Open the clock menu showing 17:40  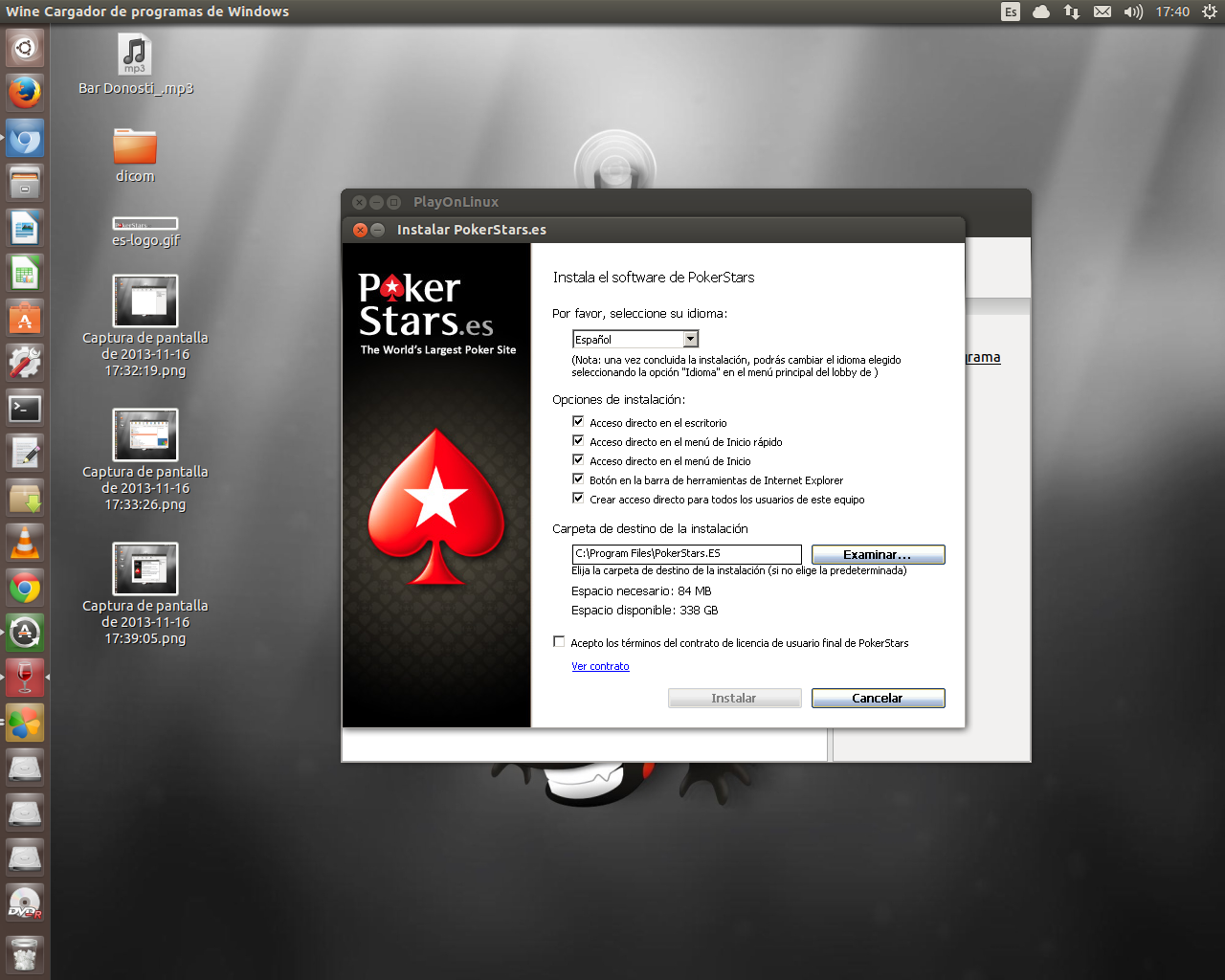pyautogui.click(x=1172, y=11)
